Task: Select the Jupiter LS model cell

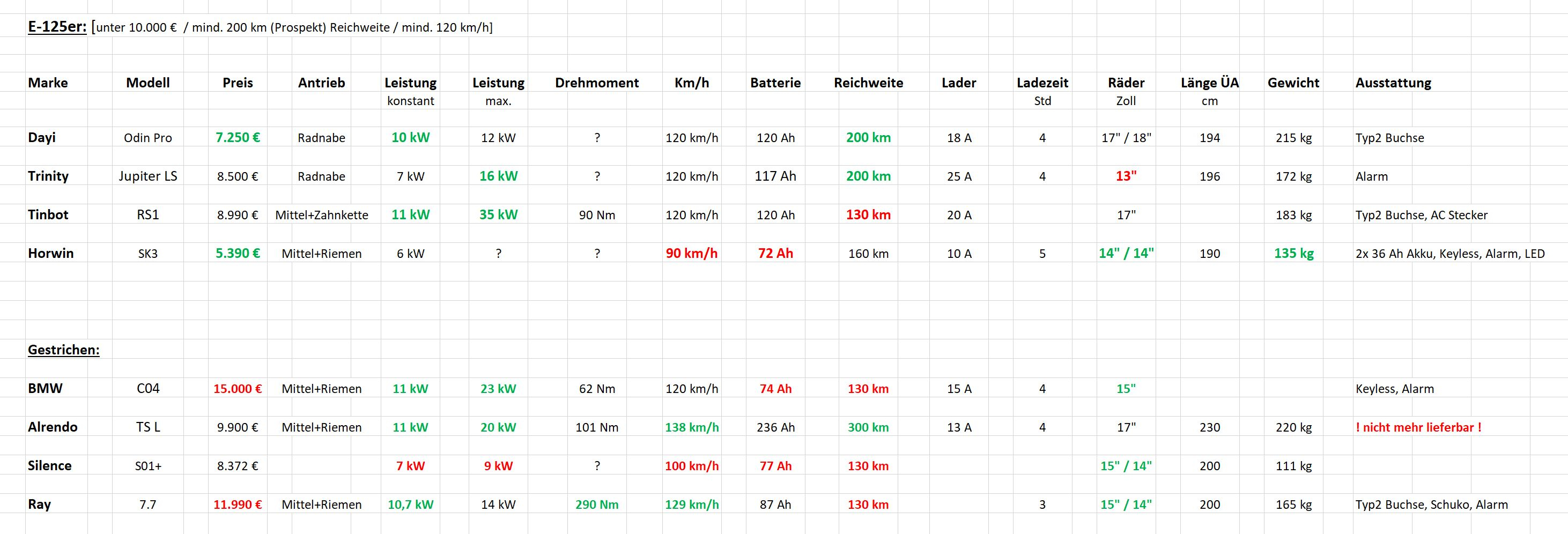Action: point(148,176)
